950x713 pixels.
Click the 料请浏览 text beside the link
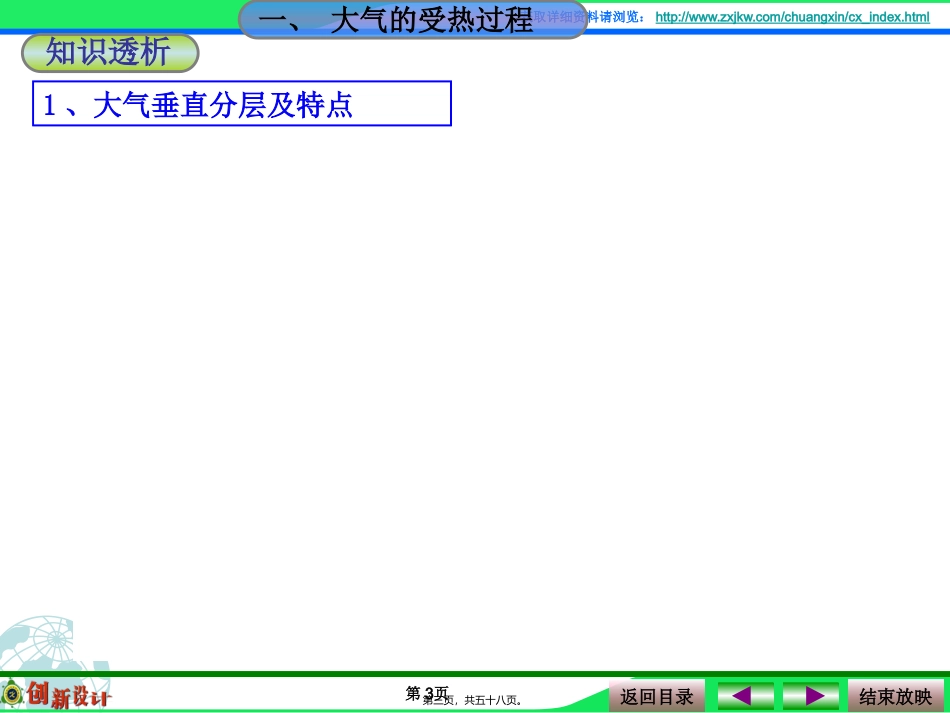[616, 17]
